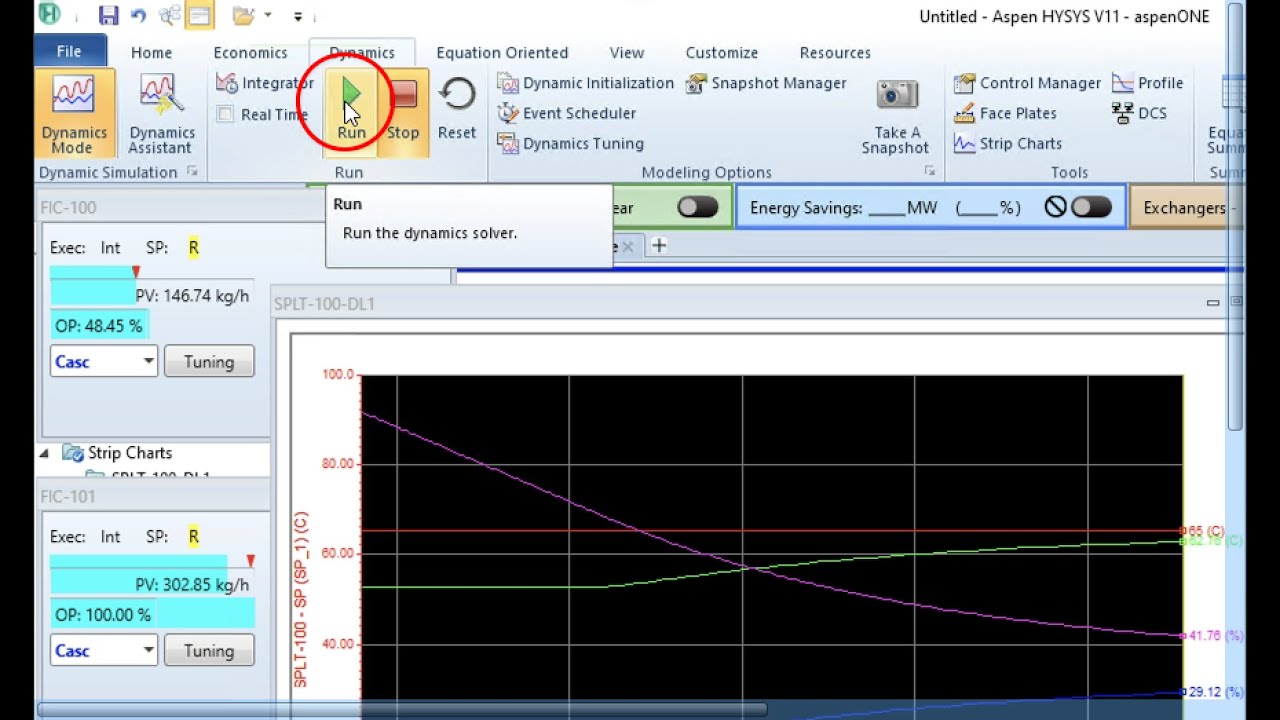Open Customize Quick Access Toolbar dropdown
The image size is (1280, 720).
point(298,16)
